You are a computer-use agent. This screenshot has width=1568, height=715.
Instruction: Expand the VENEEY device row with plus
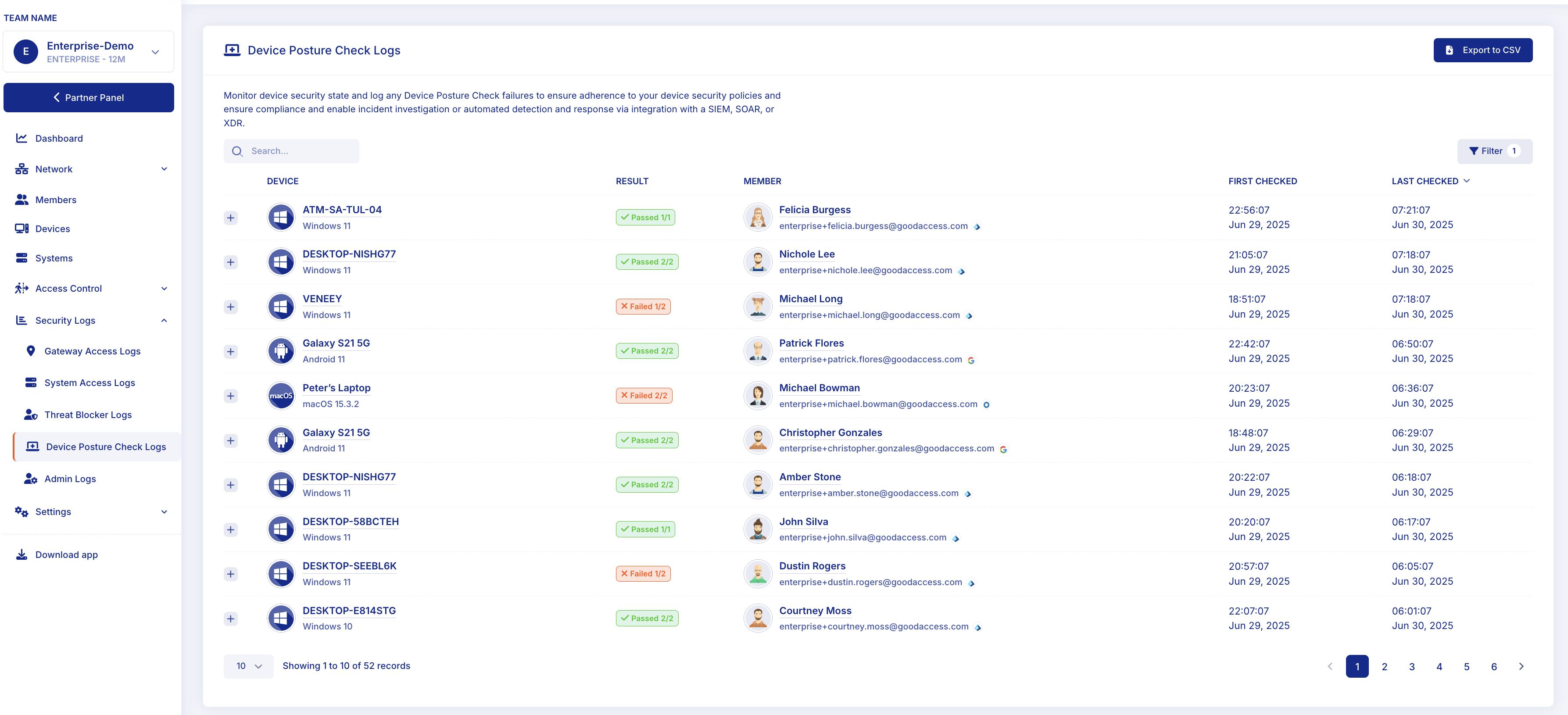pos(231,307)
